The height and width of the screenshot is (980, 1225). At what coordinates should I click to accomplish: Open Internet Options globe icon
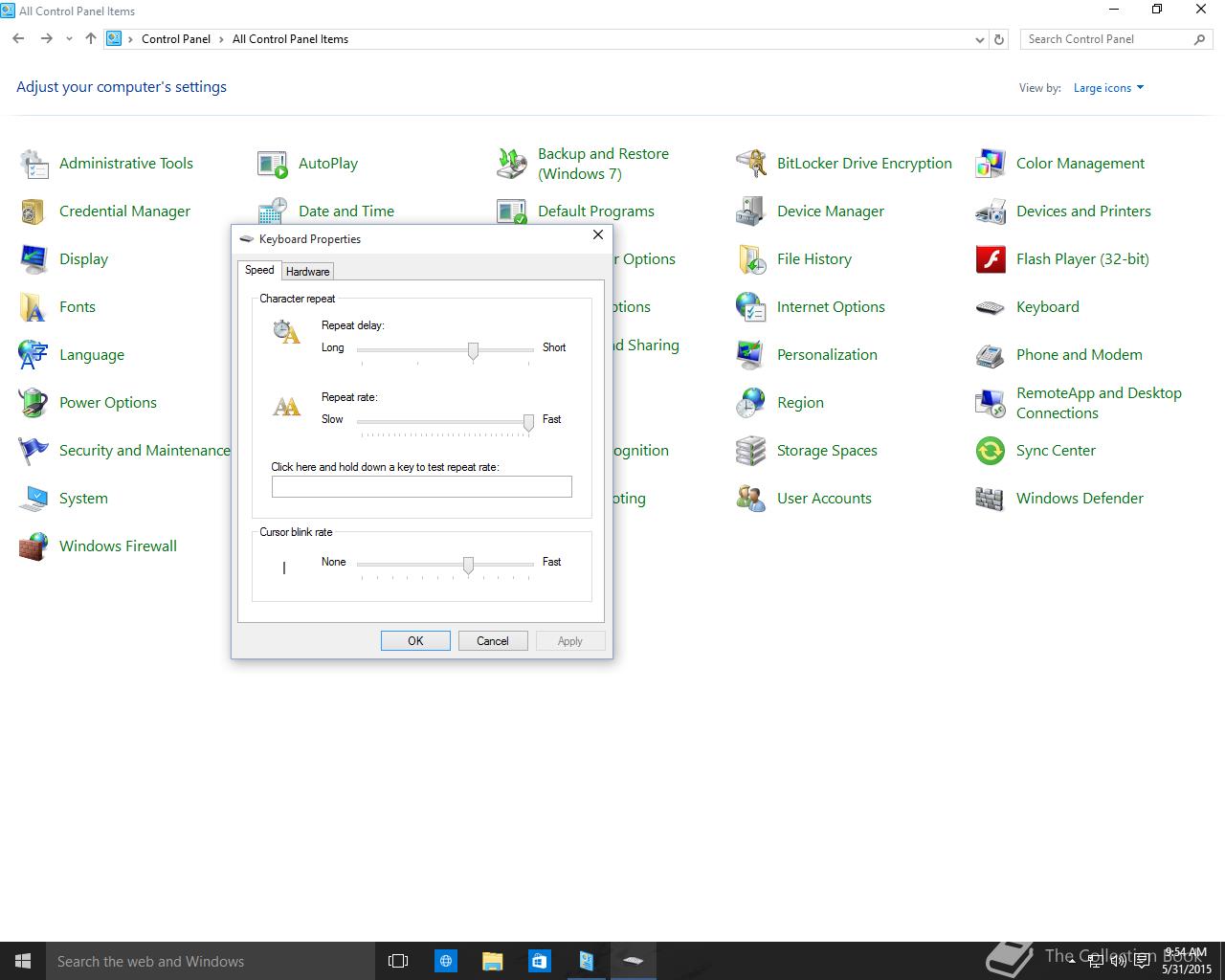tap(751, 307)
